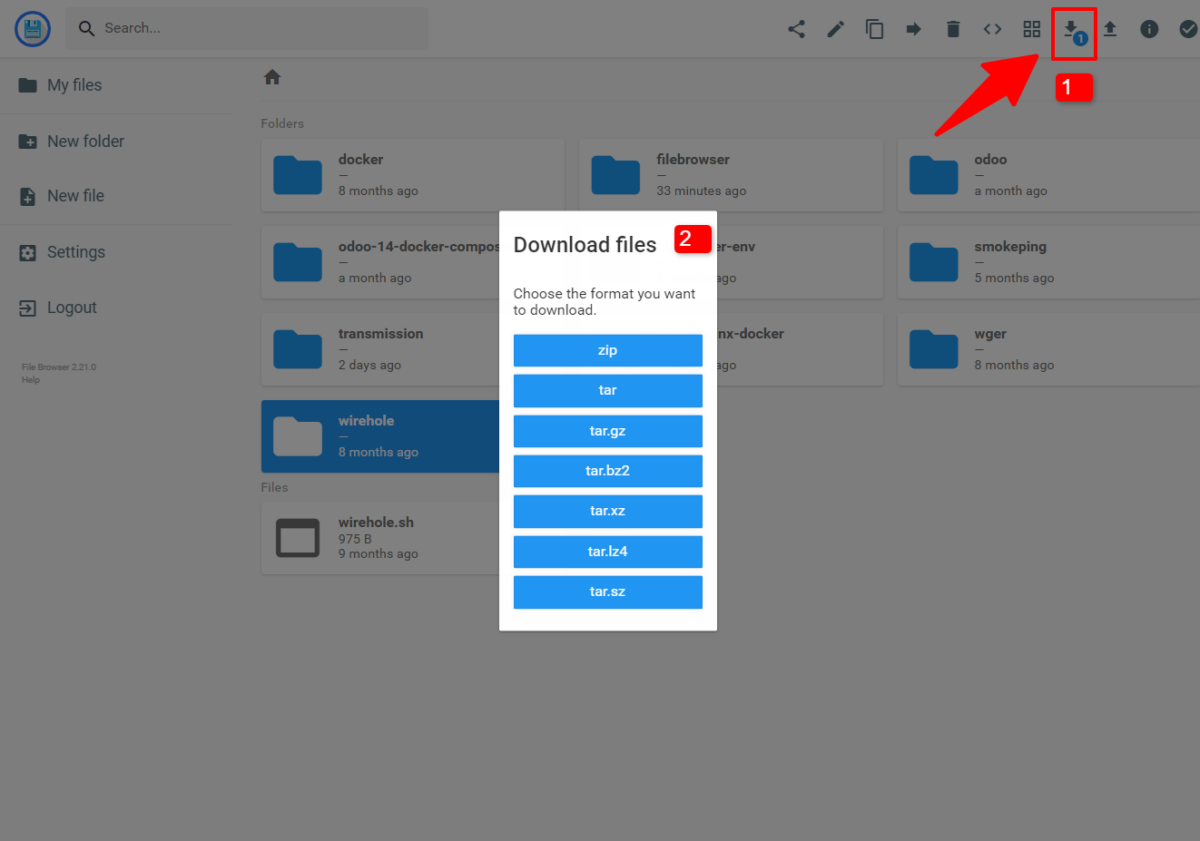Choose the tar.gz download format

click(x=607, y=431)
